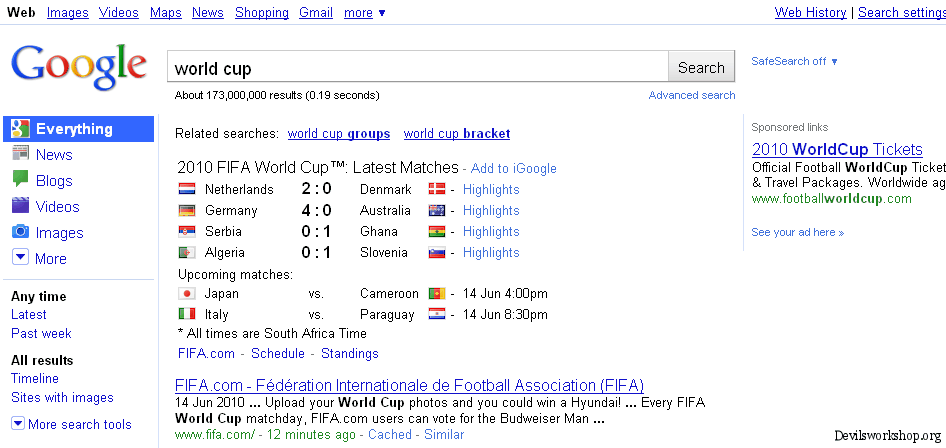Screen dimensions: 946x448
Task: Select the Everything filter icon
Action: click(20, 129)
